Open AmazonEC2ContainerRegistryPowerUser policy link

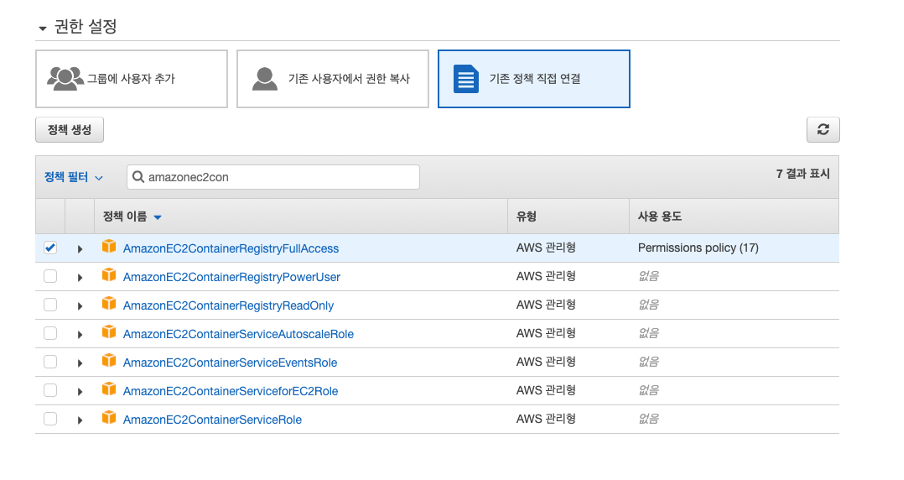coord(231,277)
